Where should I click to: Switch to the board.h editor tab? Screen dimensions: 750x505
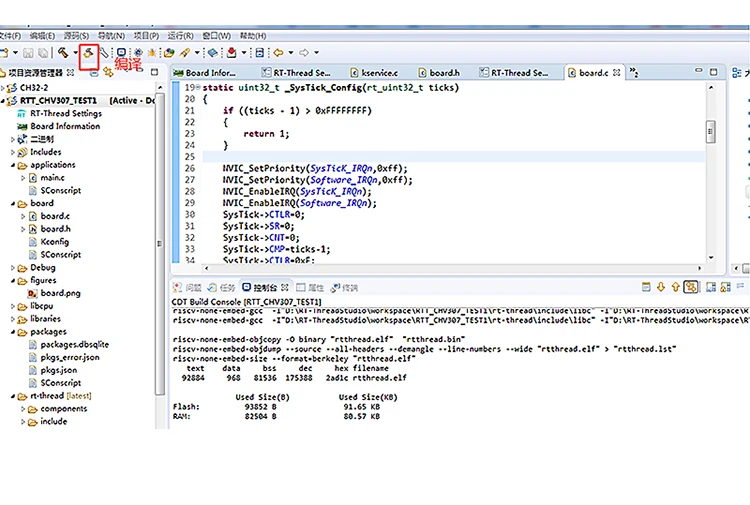click(x=439, y=73)
